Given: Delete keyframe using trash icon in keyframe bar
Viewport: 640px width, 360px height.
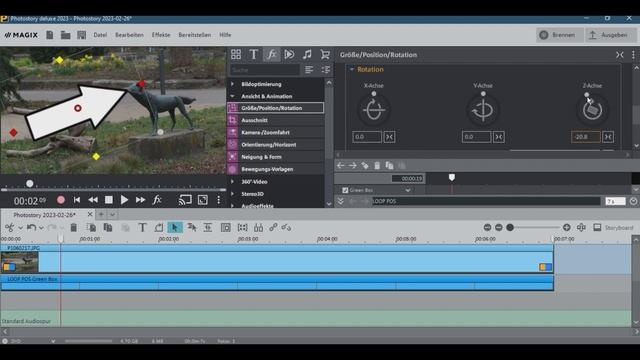Looking at the screenshot, I should [x=377, y=165].
